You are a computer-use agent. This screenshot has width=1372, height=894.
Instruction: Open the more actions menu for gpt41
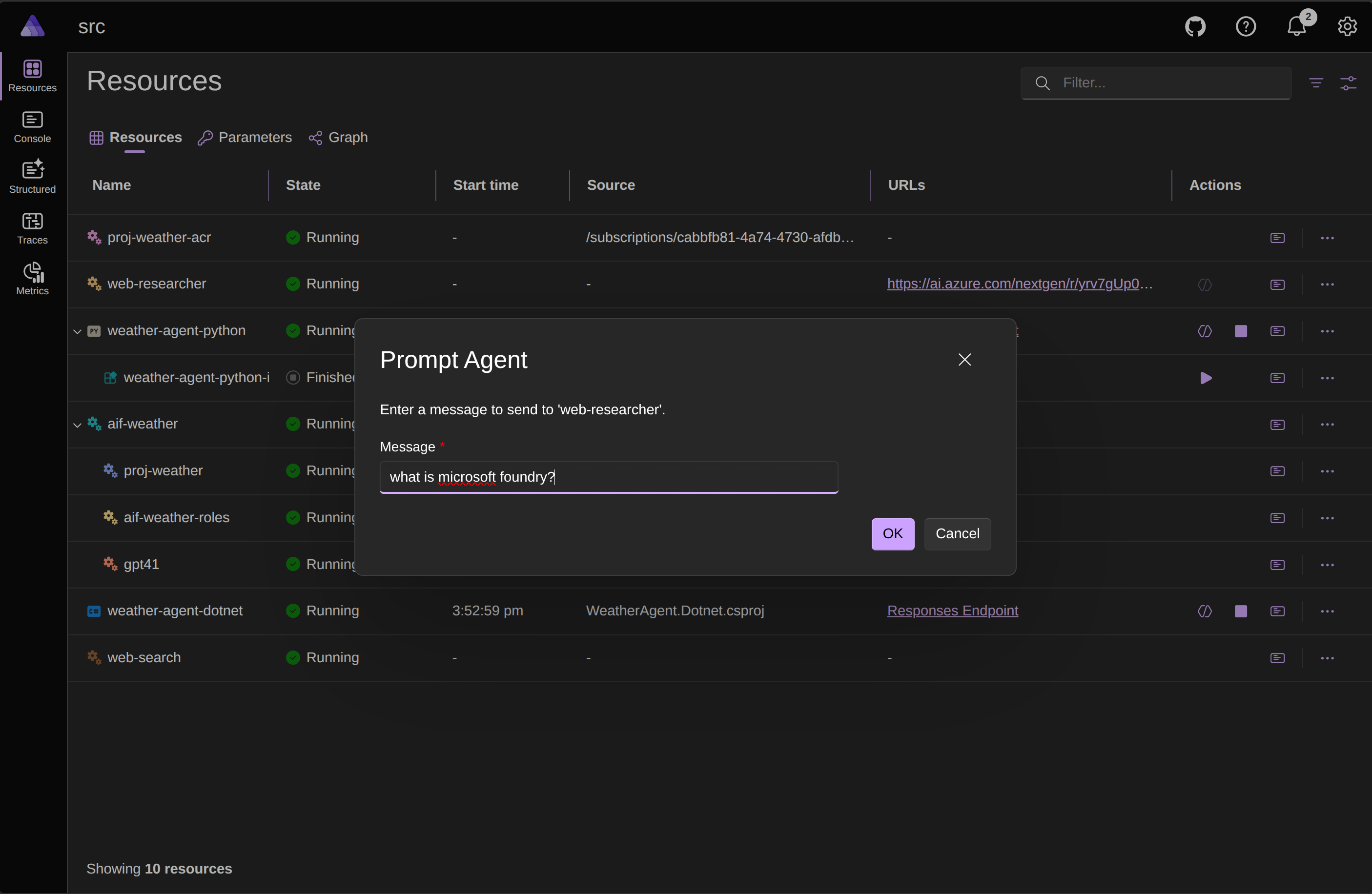click(1328, 565)
